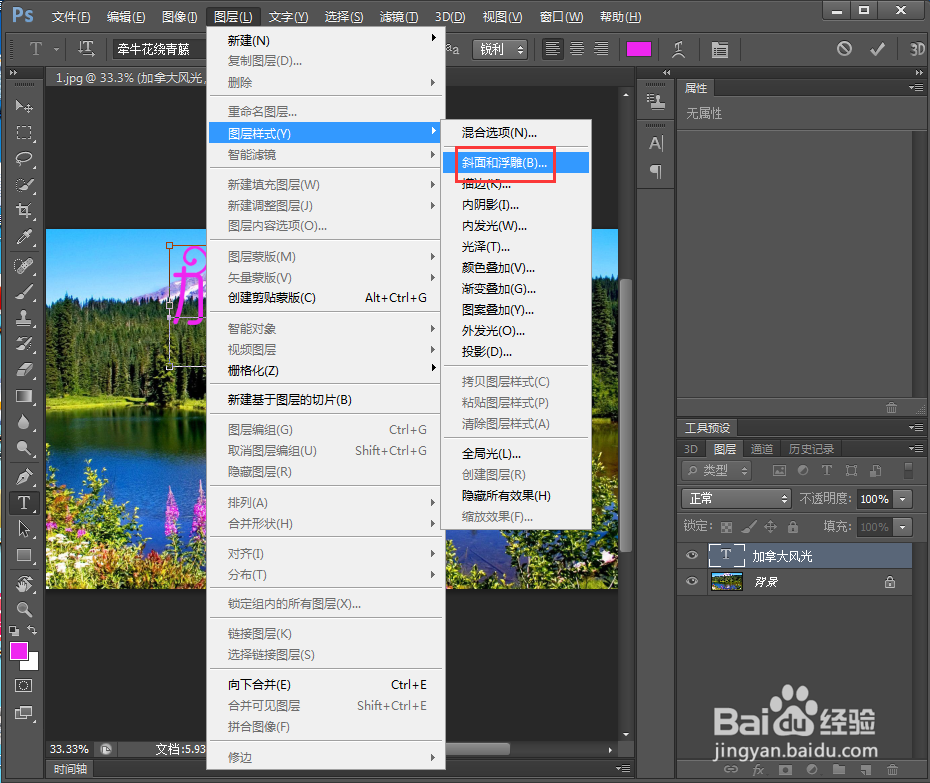
Task: Toggle lock position in the Layers panel
Action: (769, 527)
